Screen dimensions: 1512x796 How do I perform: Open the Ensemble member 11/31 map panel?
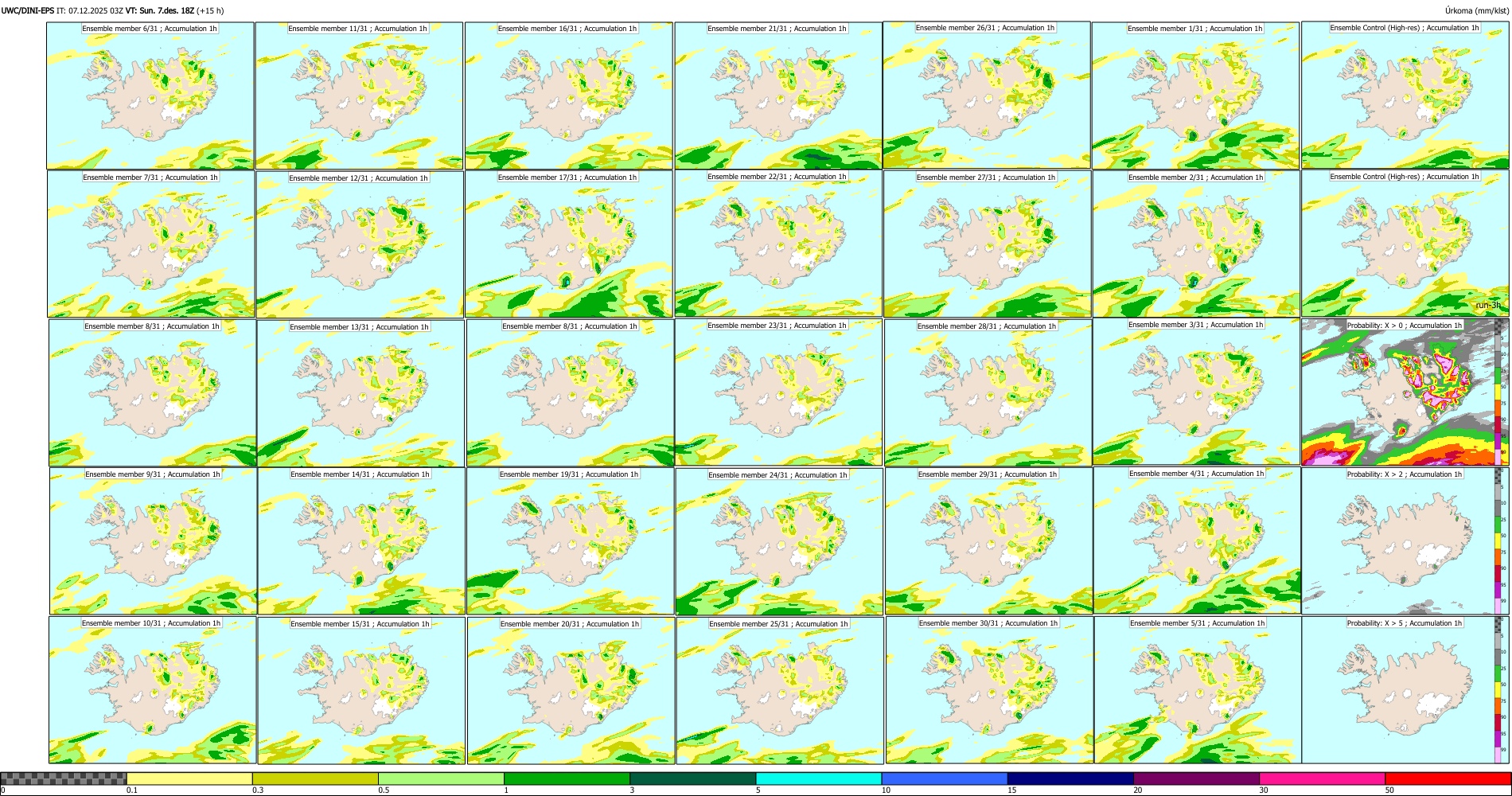click(359, 96)
